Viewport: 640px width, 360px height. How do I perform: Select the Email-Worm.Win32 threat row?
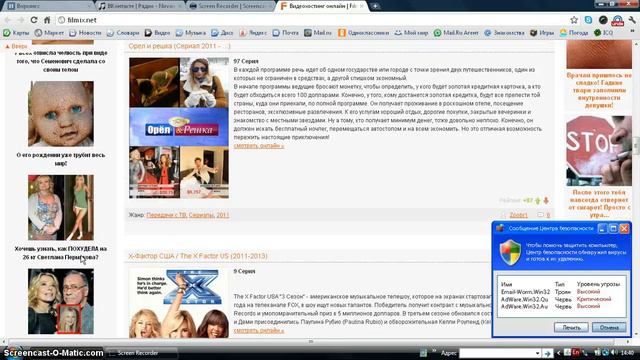(561, 292)
